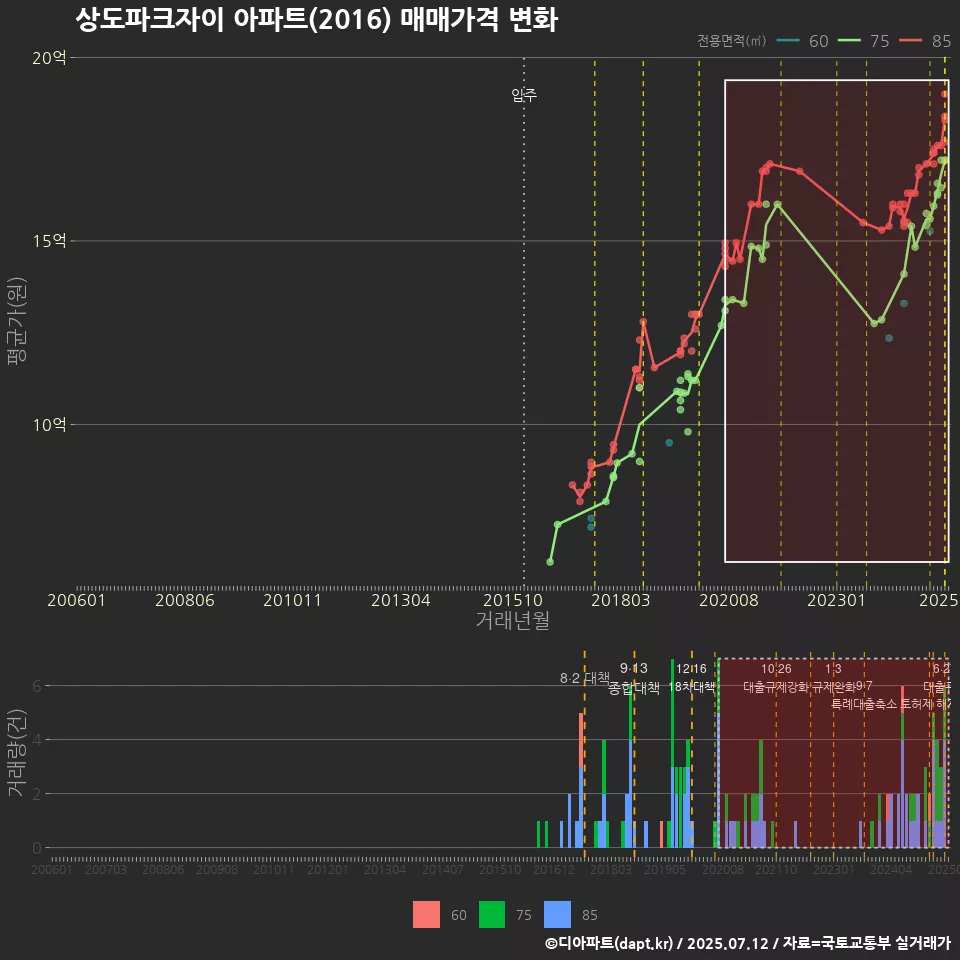Click the 15억 y-axis label
960x960 pixels.
49,241
